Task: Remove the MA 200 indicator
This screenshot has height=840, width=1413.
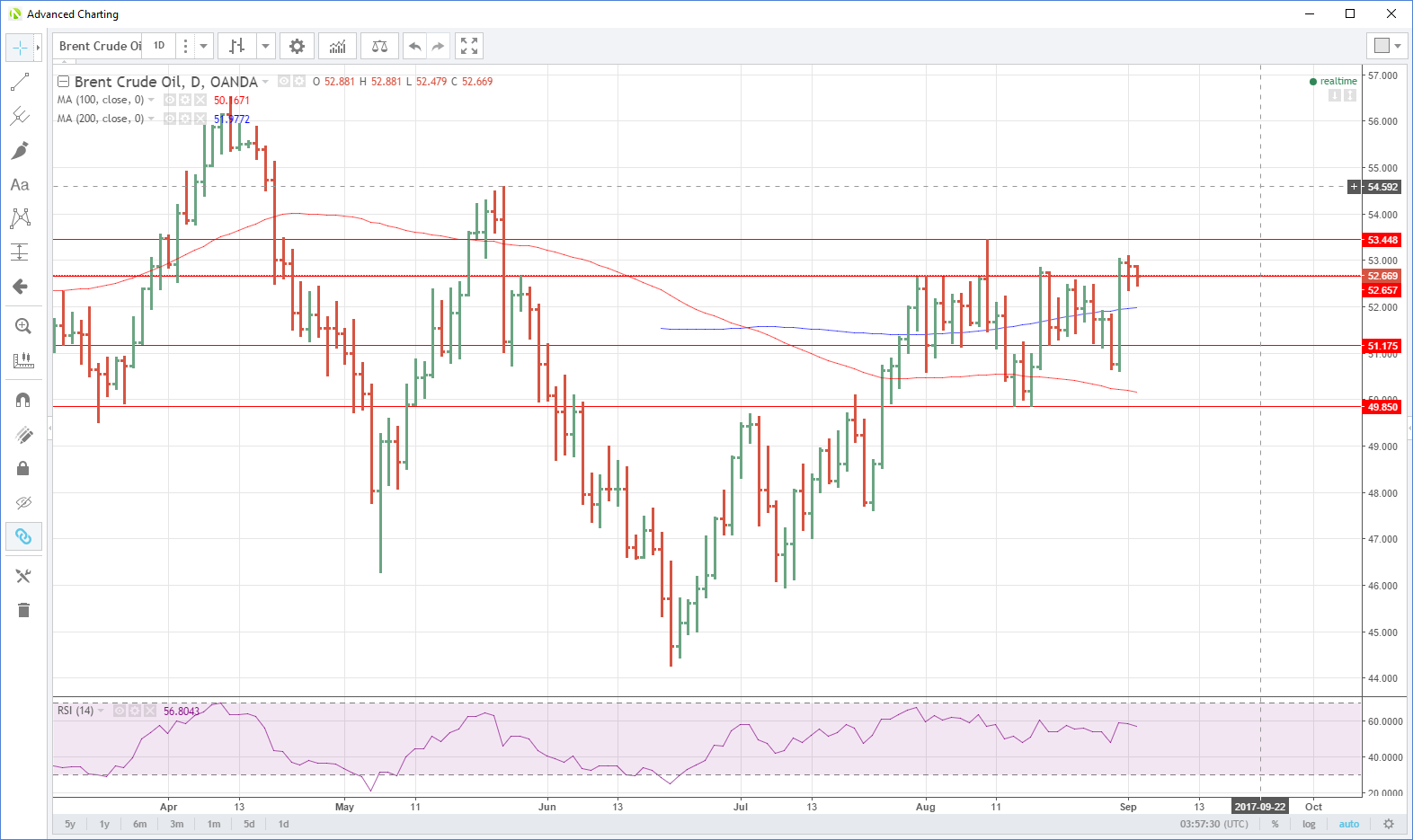Action: 200,119
